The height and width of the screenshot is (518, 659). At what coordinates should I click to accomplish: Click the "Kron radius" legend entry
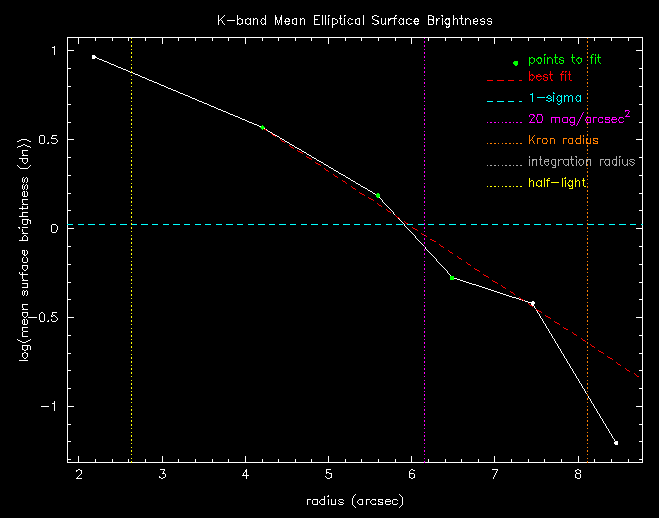(565, 141)
